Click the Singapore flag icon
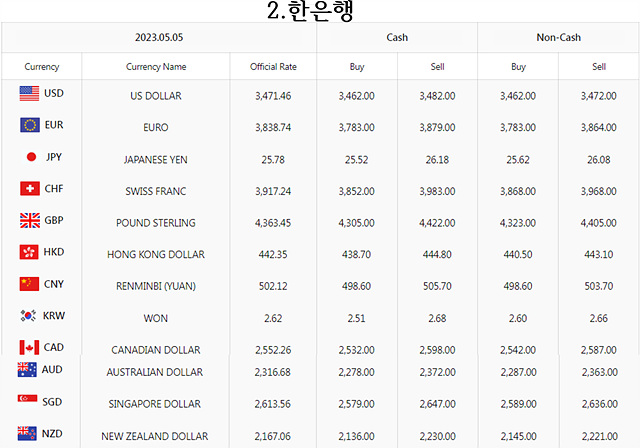This screenshot has width=640, height=448. [27, 399]
